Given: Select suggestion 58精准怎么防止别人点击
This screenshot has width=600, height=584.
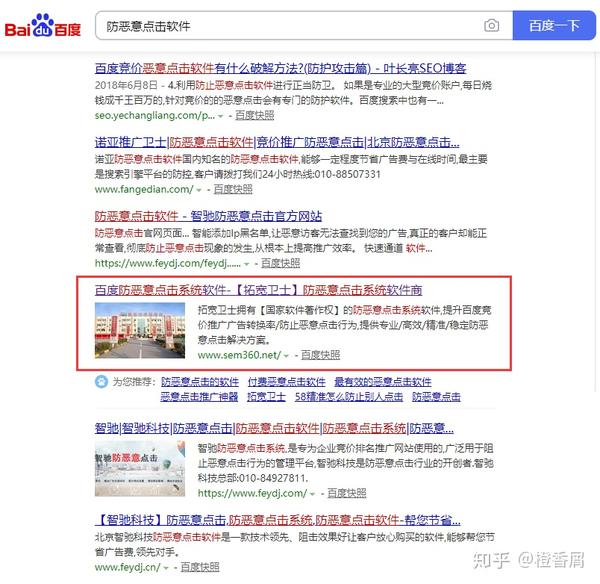Looking at the screenshot, I should (349, 397).
